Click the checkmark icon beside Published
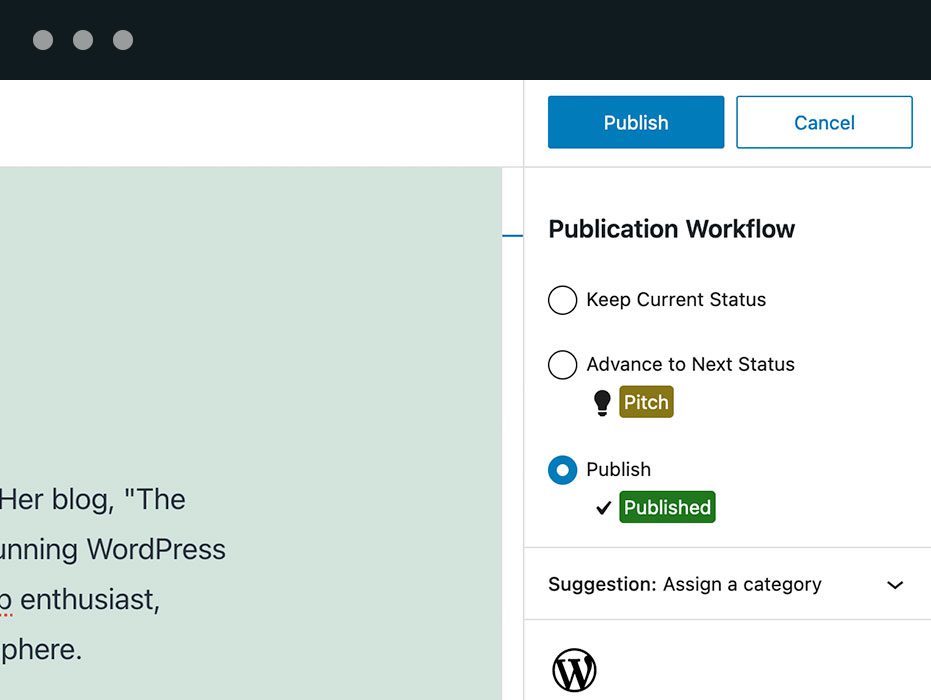 (602, 507)
